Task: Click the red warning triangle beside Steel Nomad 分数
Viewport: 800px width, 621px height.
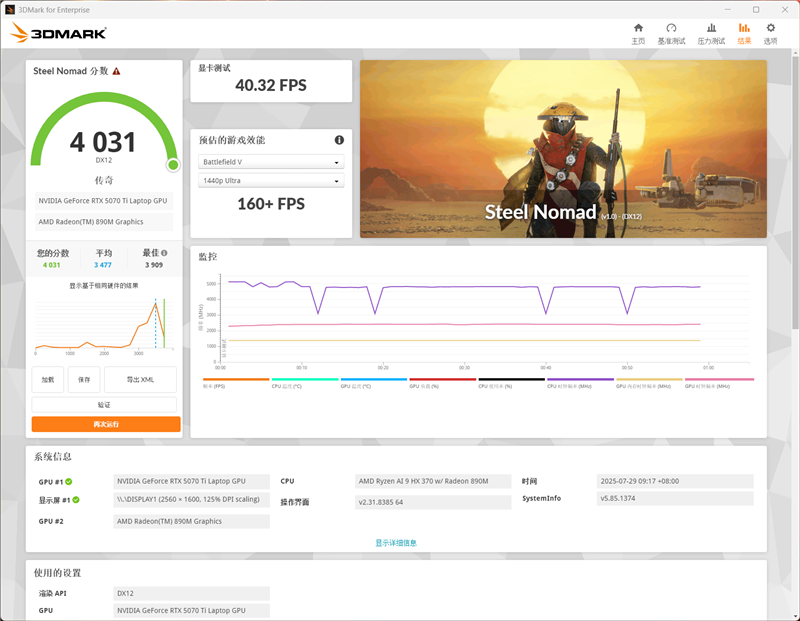Action: coord(117,72)
